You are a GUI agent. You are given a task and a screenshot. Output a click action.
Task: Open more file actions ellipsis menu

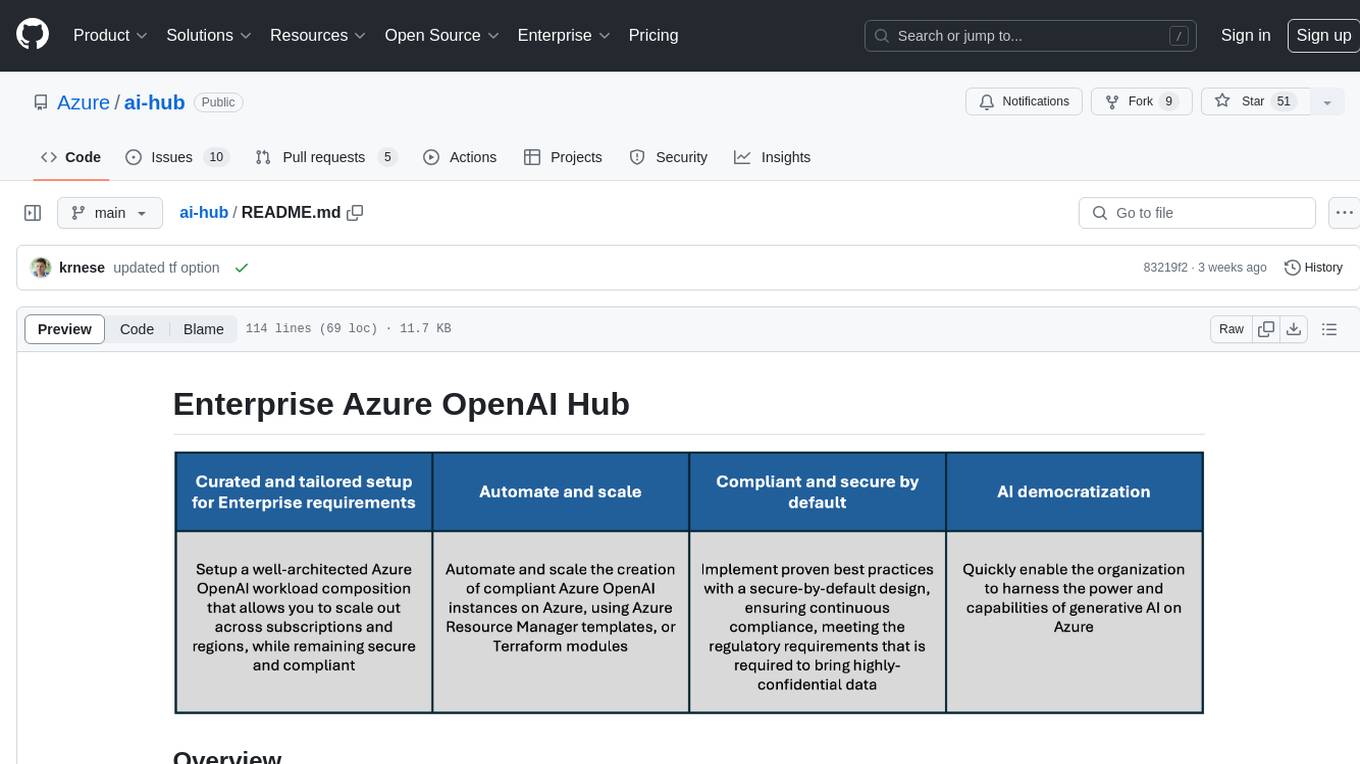1344,213
